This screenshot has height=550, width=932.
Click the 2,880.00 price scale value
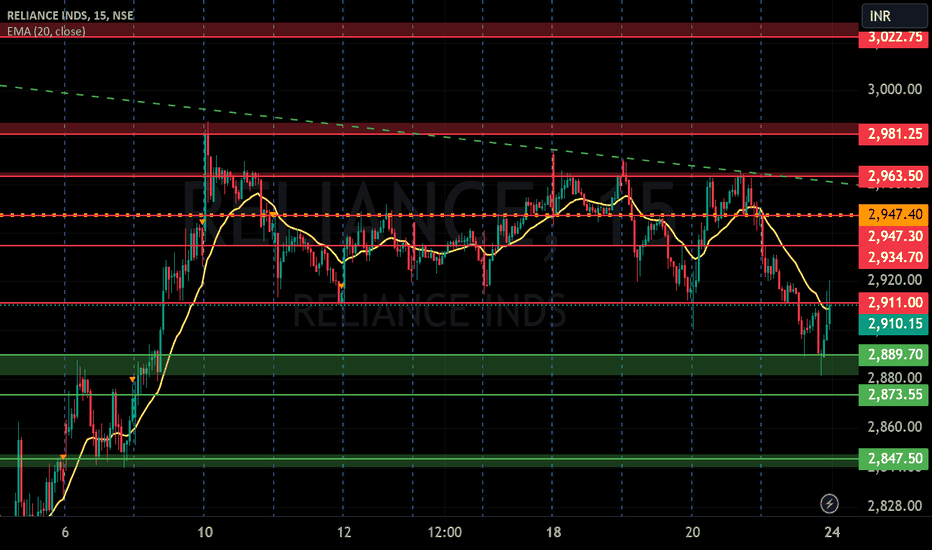895,378
